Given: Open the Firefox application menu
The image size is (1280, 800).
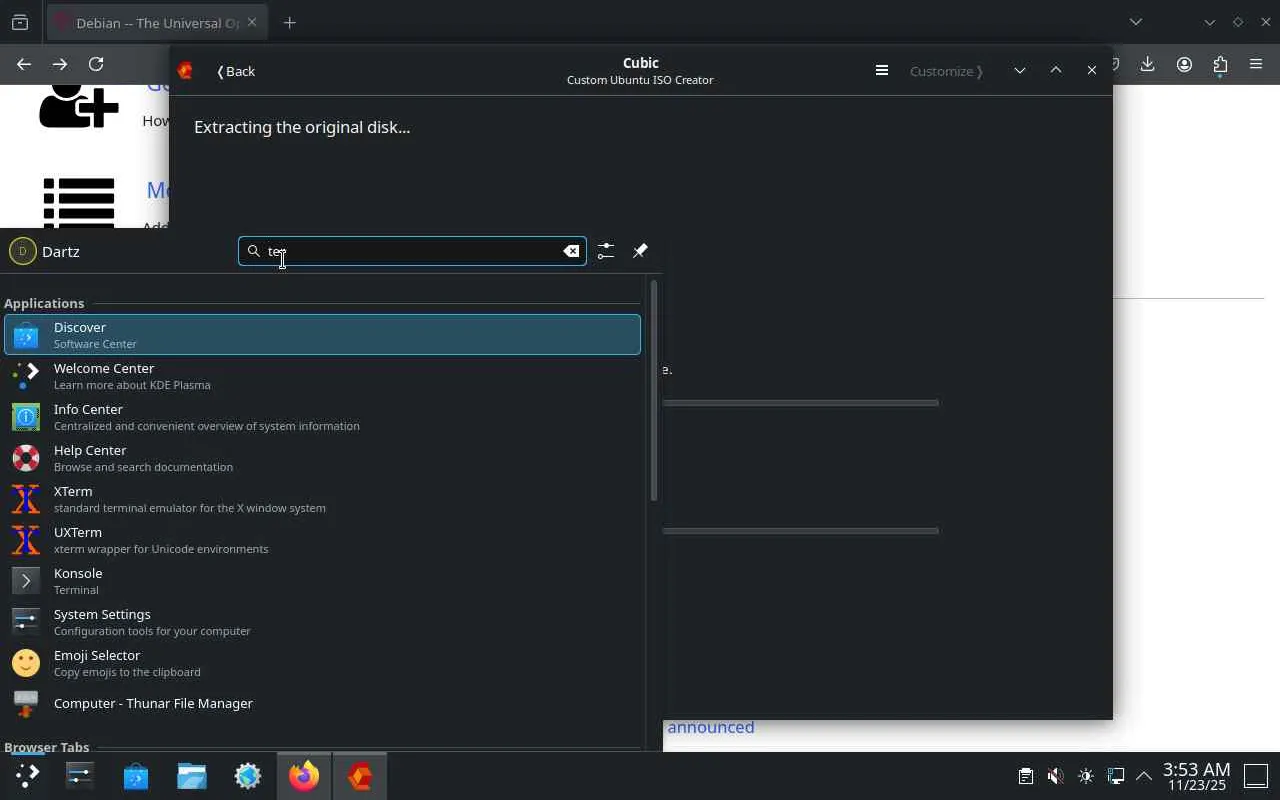Looking at the screenshot, I should click(x=1256, y=64).
